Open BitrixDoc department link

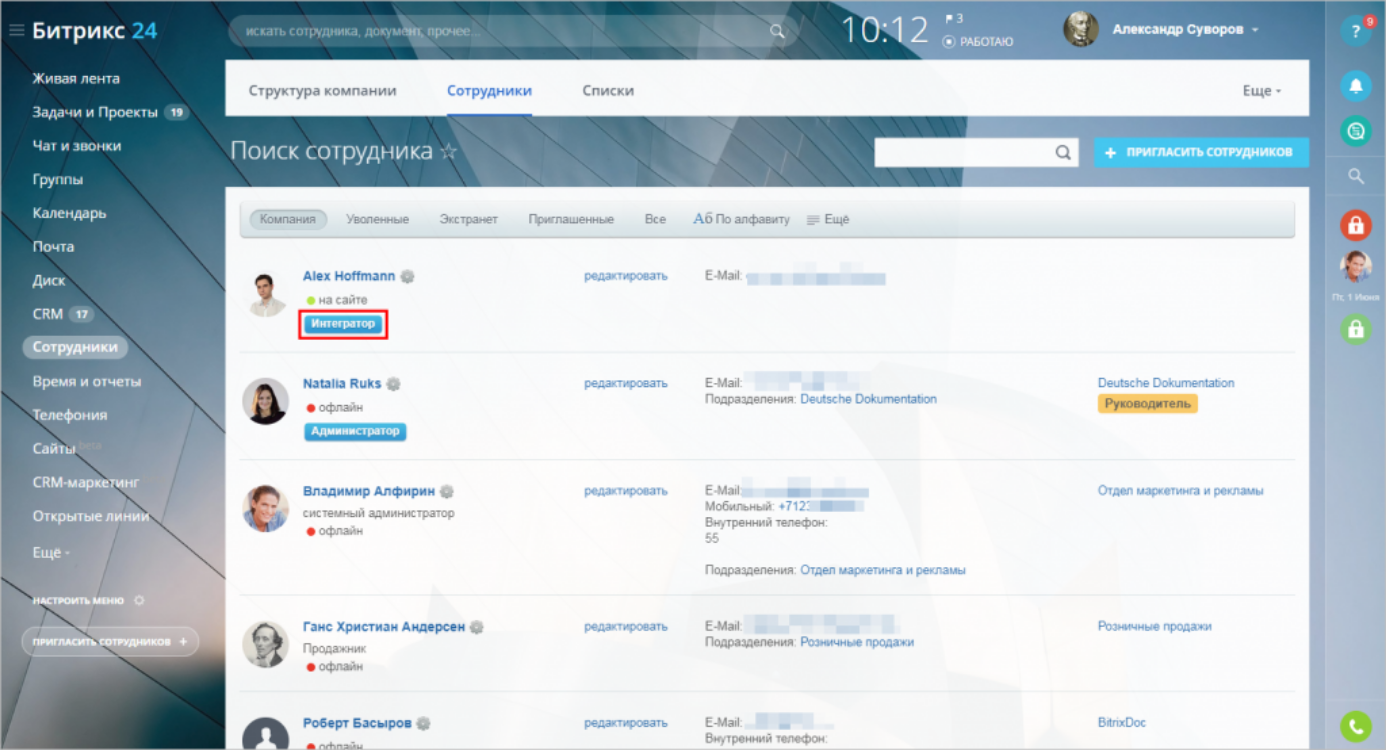[x=1122, y=722]
